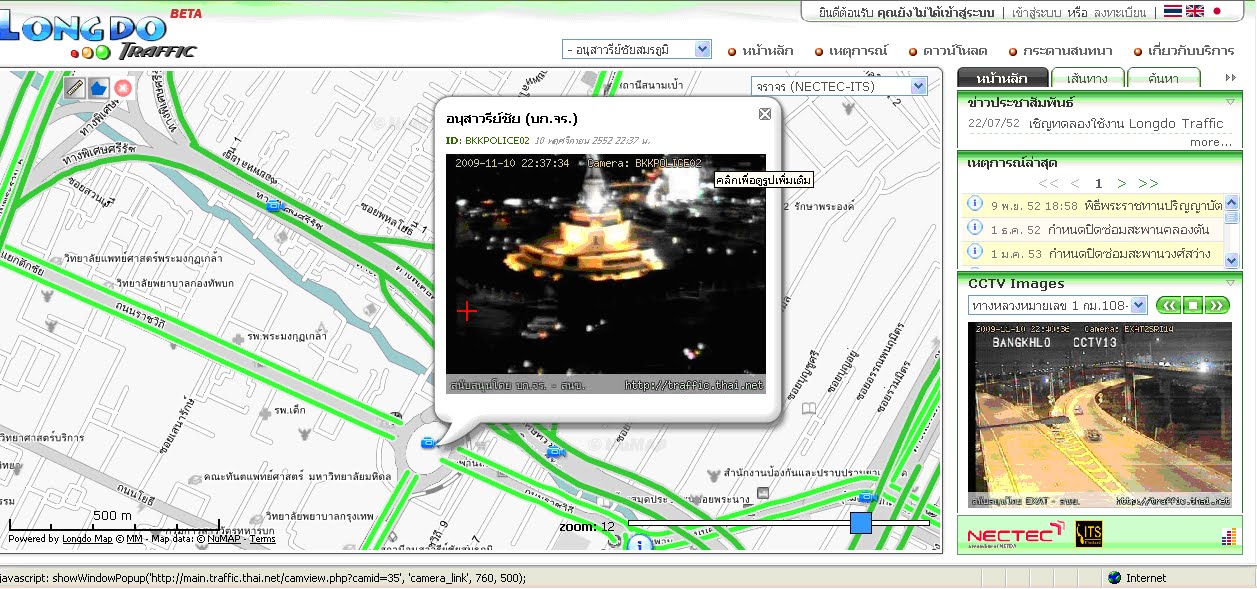
Task: Switch language to Japanese flag
Action: [x=1217, y=12]
